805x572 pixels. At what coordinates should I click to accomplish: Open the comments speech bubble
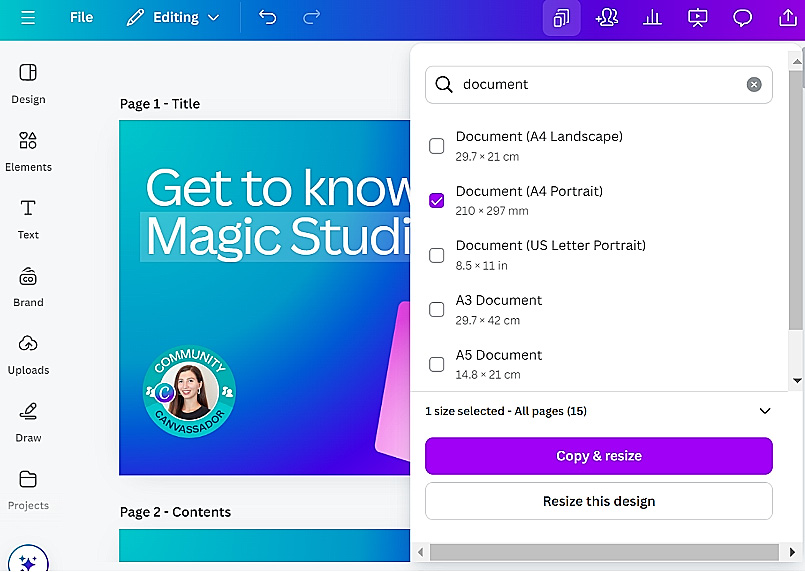pos(742,18)
